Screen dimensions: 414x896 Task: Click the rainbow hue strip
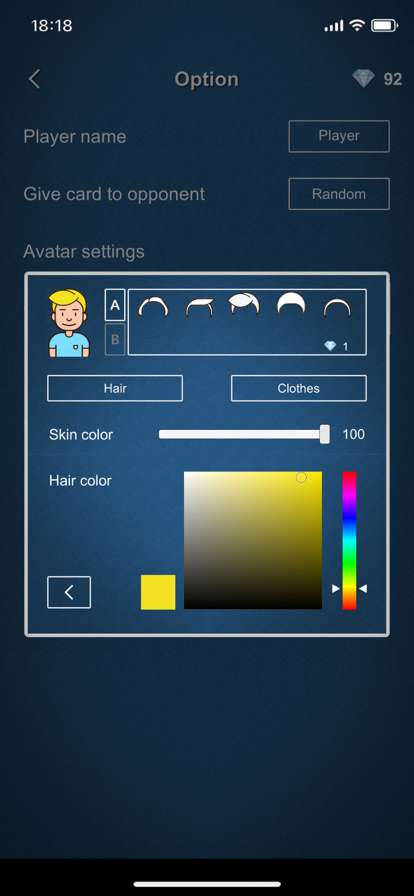pos(349,541)
